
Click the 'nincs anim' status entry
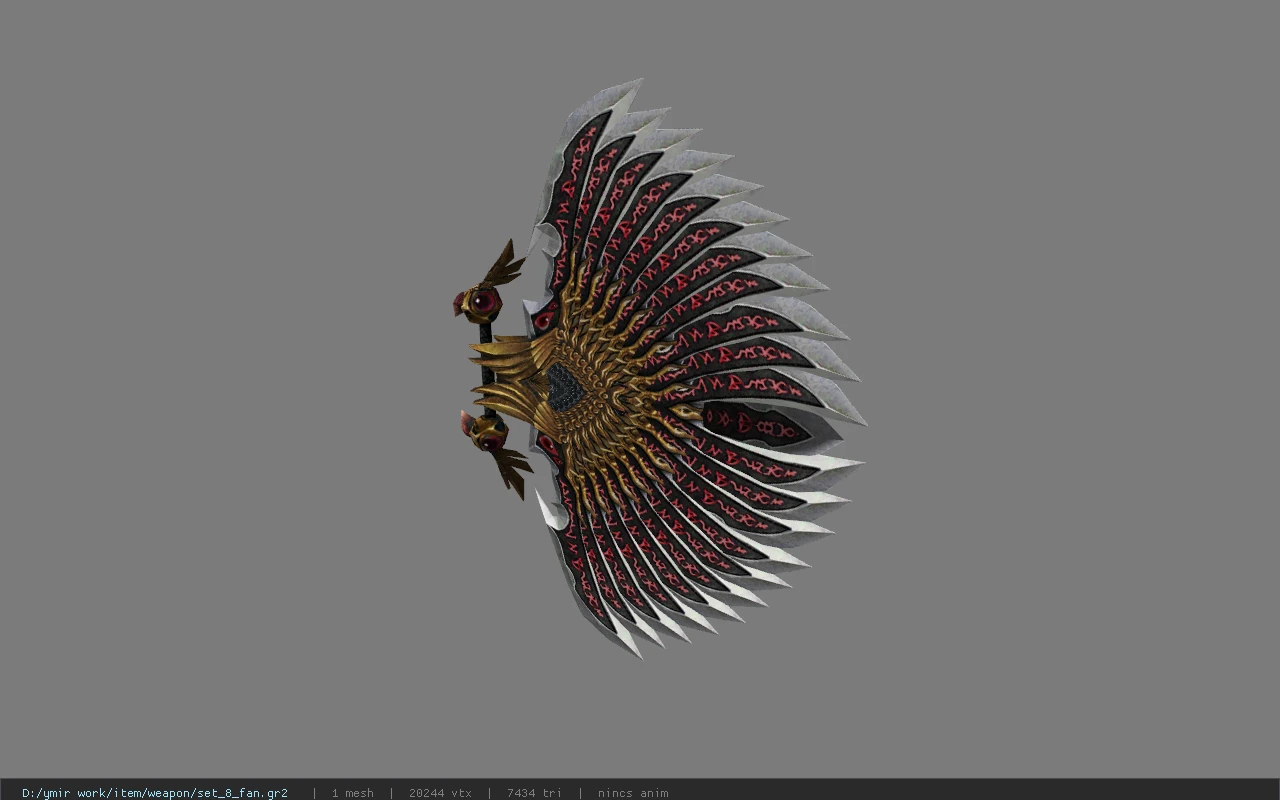[633, 793]
